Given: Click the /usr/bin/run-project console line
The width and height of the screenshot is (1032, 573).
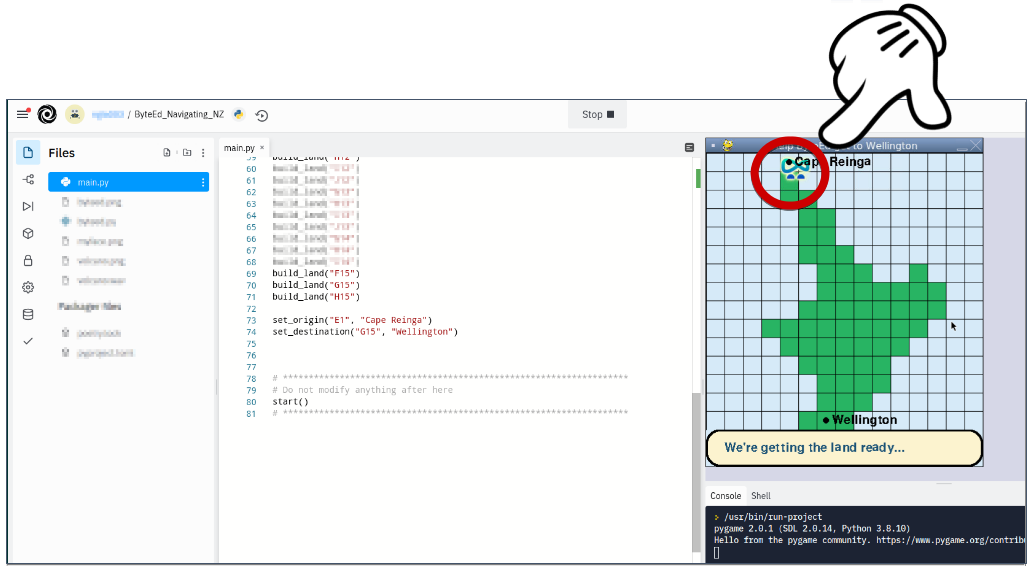Looking at the screenshot, I should (x=773, y=517).
